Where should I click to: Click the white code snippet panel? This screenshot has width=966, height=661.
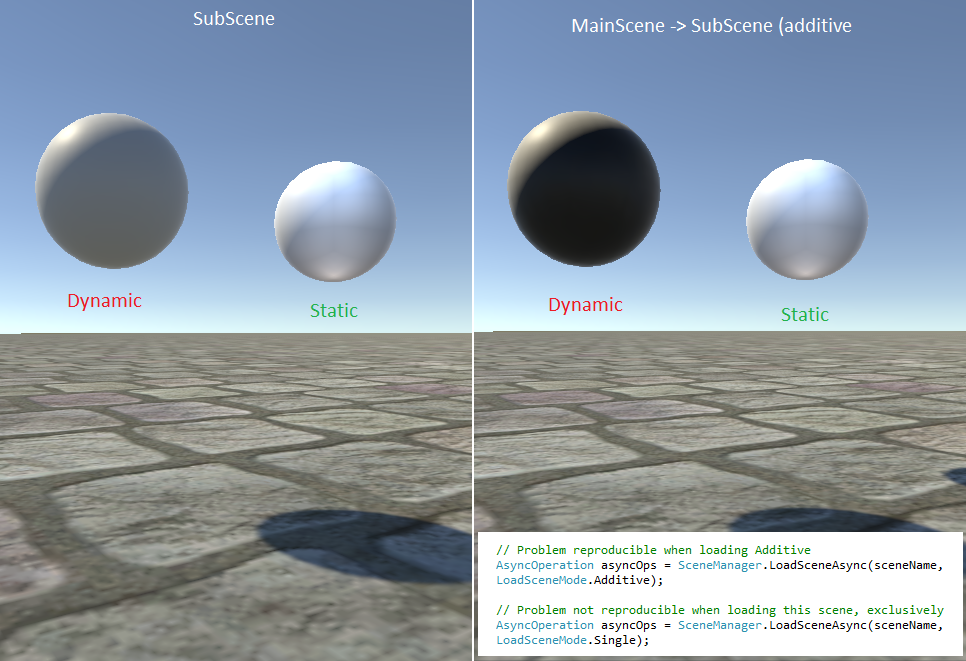720,595
